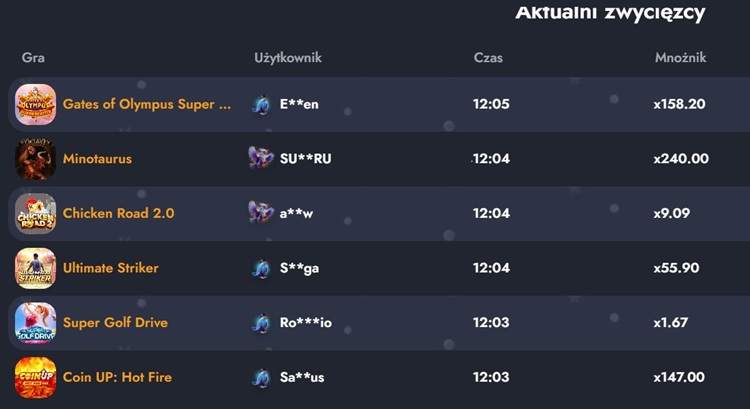Open the Ultimate Striker game icon

click(35, 268)
